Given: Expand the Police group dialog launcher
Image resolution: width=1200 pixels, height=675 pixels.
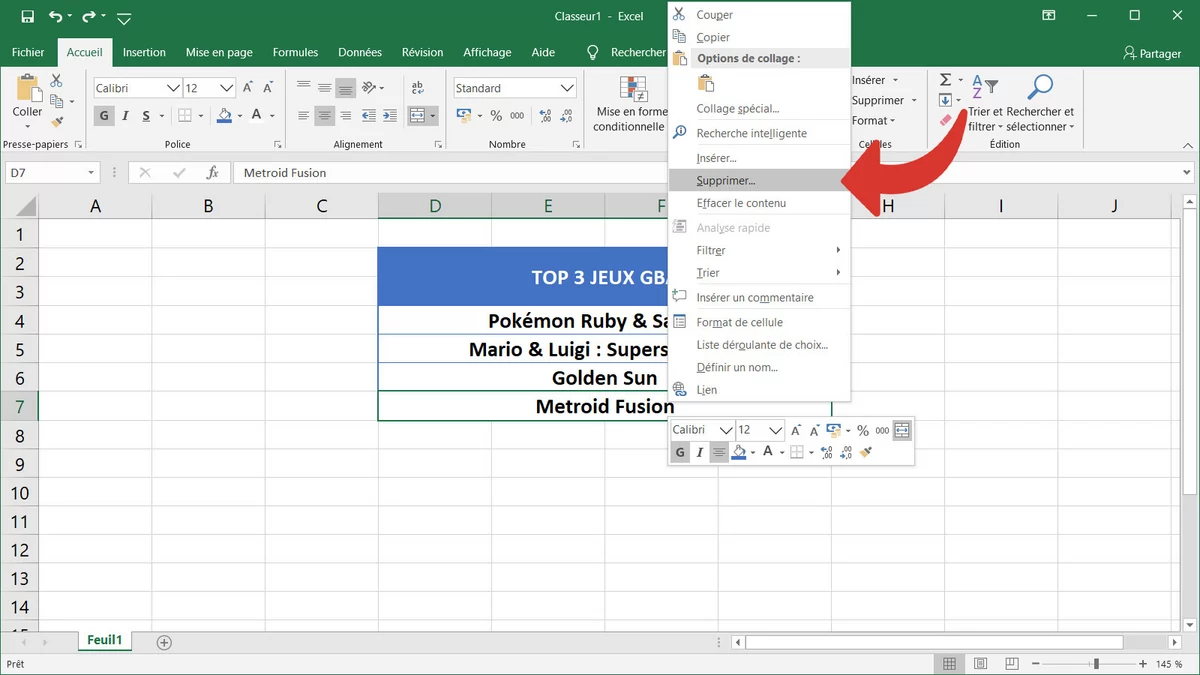Looking at the screenshot, I should [279, 144].
